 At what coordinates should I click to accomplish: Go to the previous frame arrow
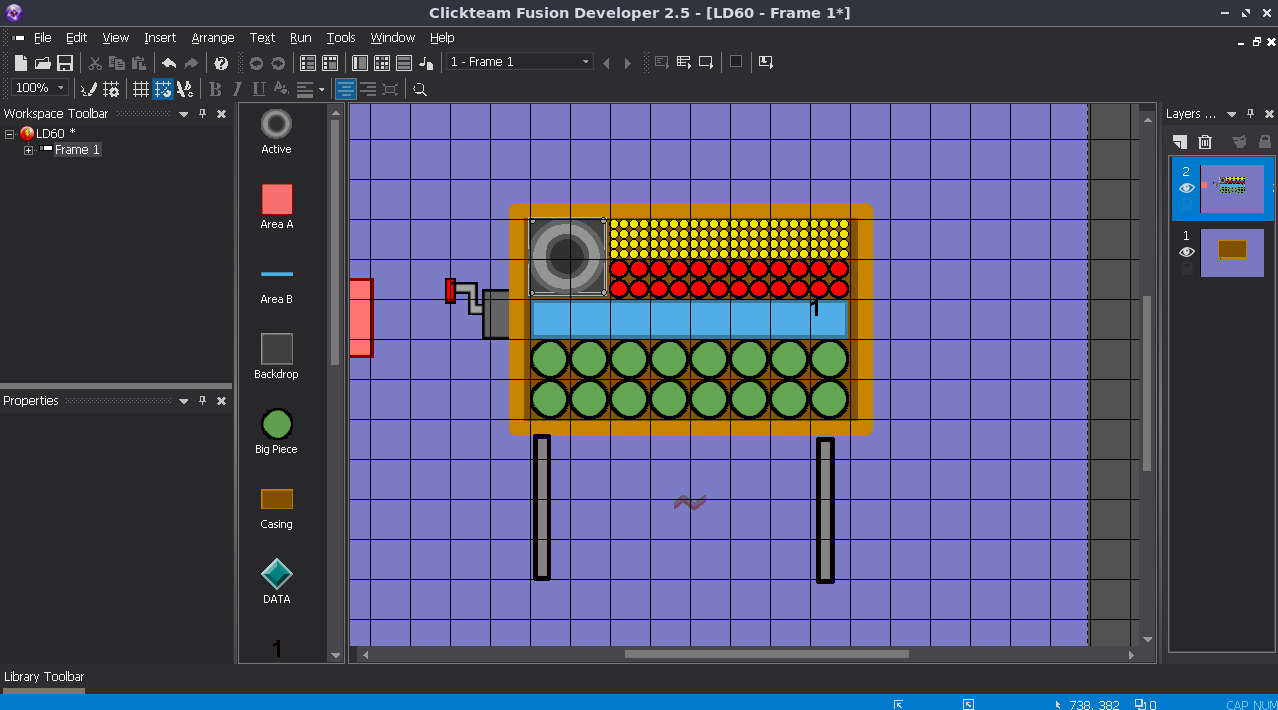click(x=606, y=62)
